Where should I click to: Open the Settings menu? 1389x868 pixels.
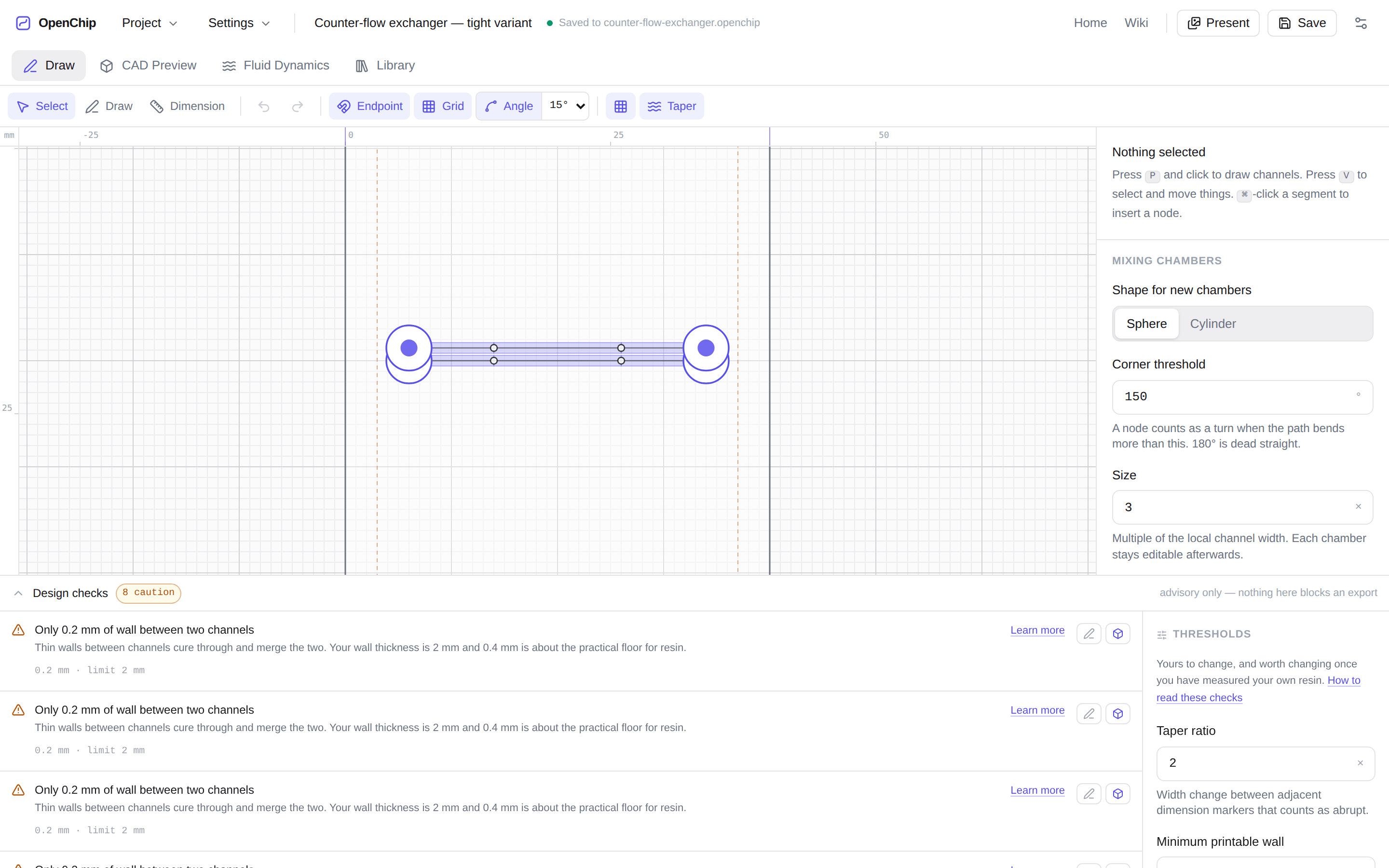[x=239, y=23]
